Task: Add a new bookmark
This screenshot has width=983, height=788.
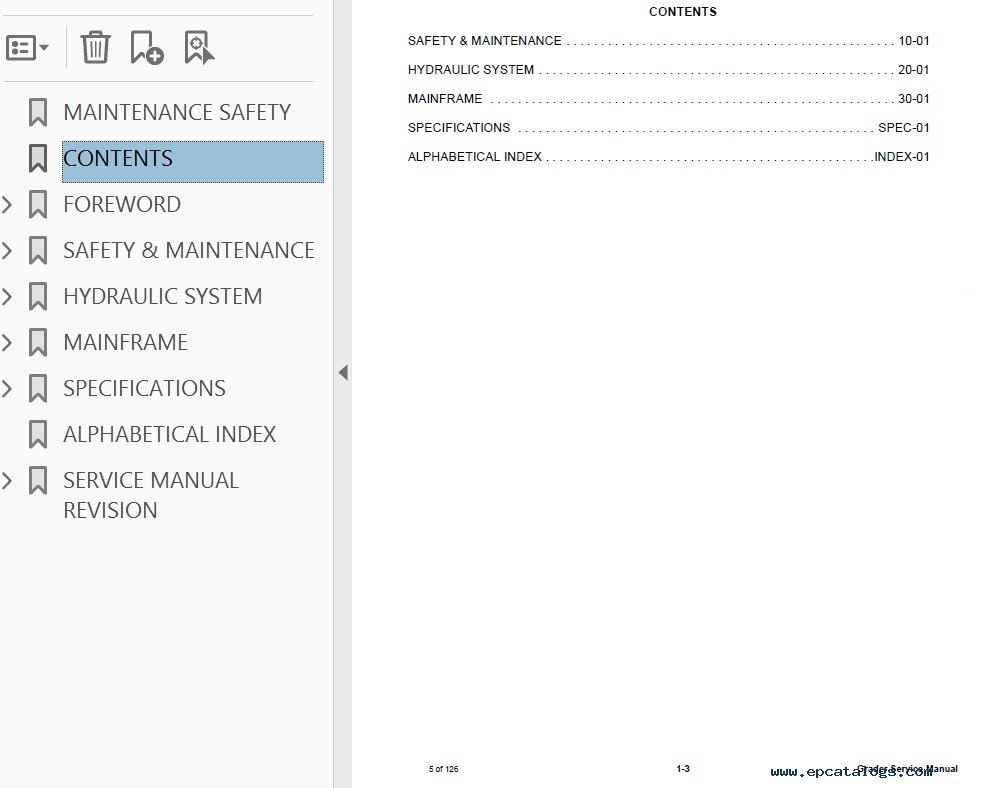Action: pos(147,47)
